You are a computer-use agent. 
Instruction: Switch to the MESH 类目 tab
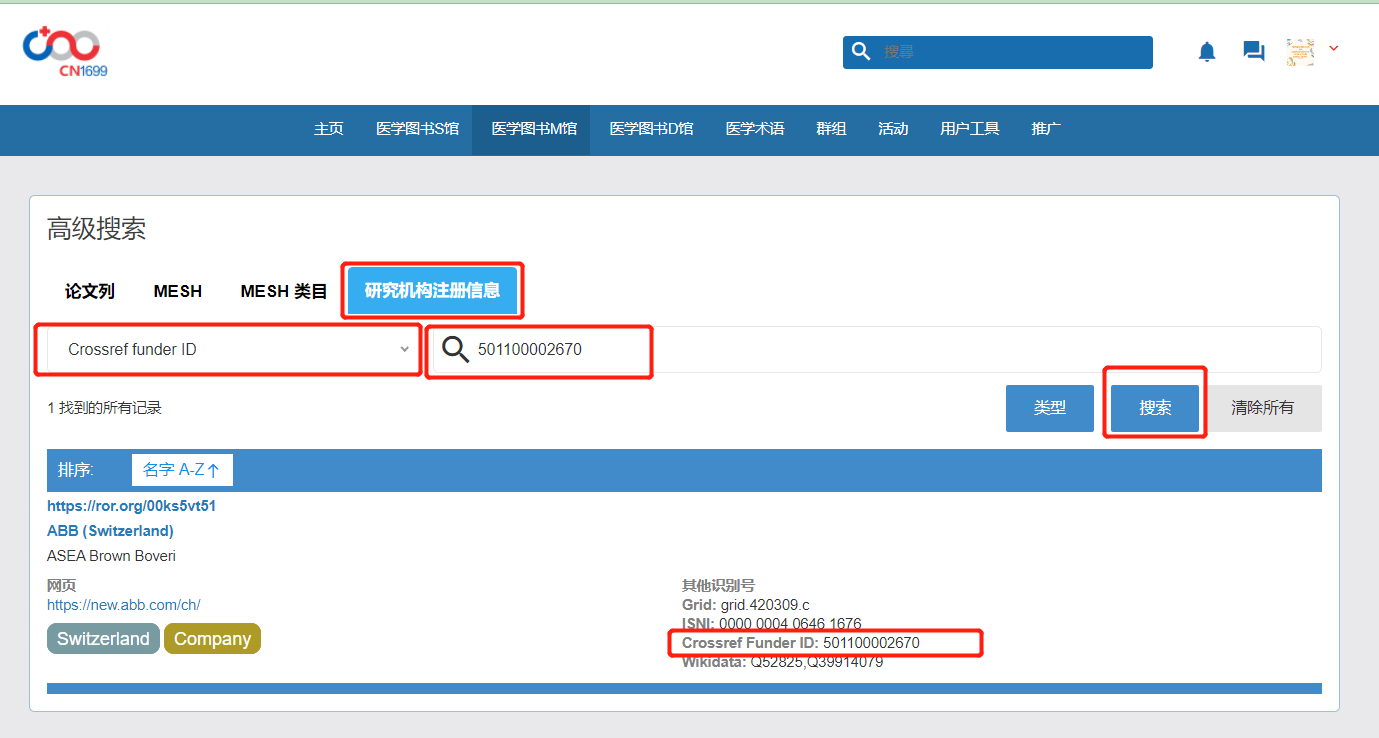284,291
